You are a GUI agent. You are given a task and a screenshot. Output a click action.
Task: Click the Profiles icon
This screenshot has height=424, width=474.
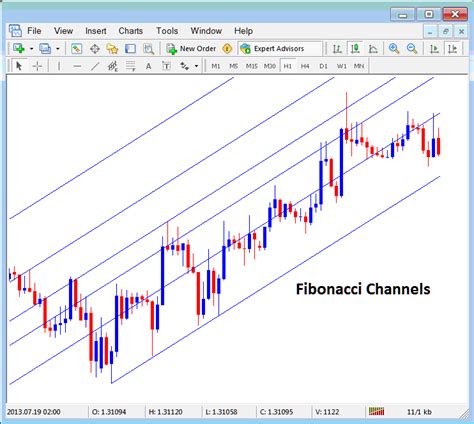coord(45,49)
